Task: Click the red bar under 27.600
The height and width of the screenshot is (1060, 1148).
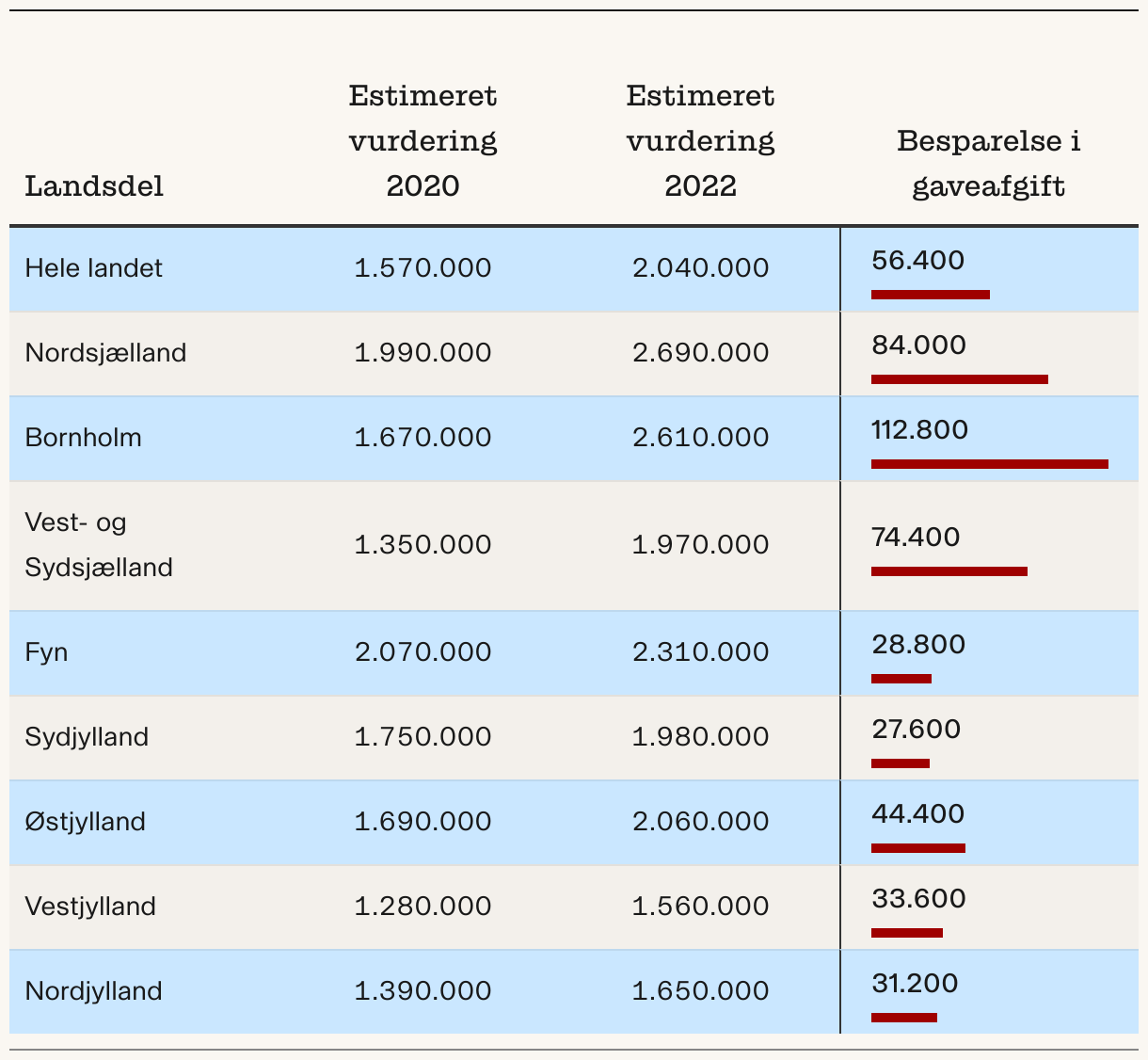Action: [901, 763]
